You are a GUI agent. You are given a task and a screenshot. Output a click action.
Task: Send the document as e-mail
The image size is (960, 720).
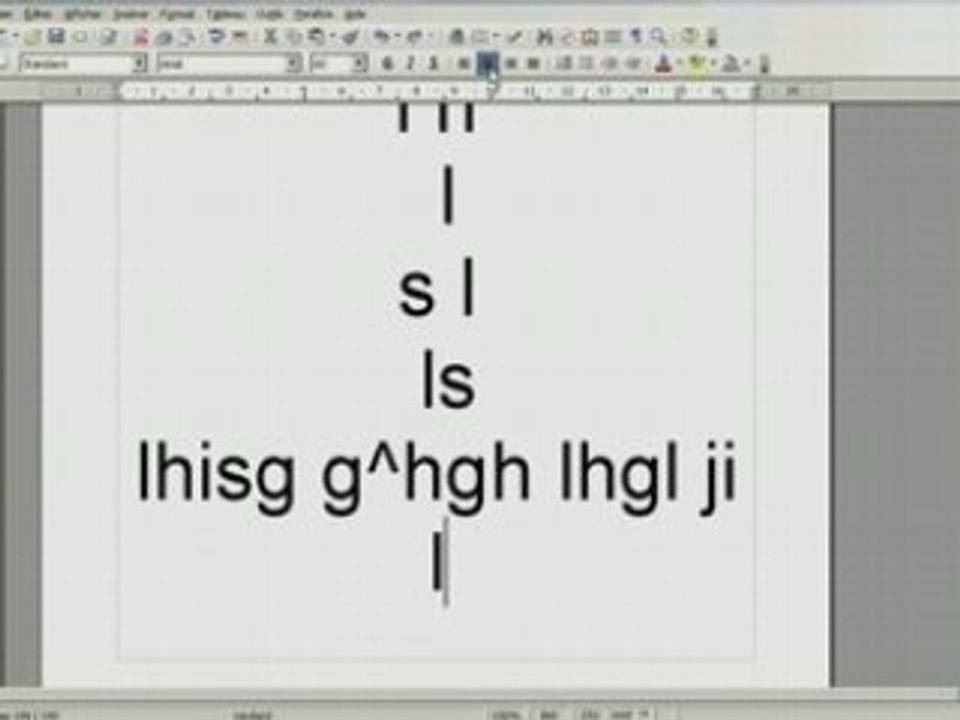tap(81, 37)
